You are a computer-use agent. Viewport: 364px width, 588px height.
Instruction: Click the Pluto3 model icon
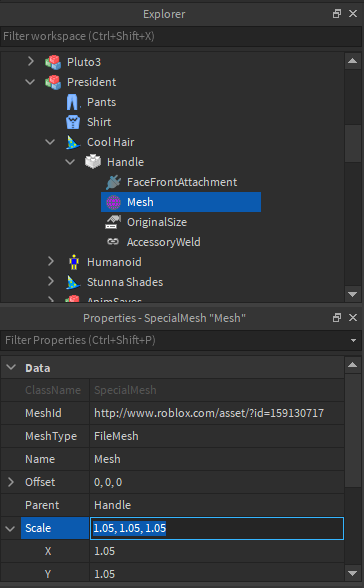(53, 62)
